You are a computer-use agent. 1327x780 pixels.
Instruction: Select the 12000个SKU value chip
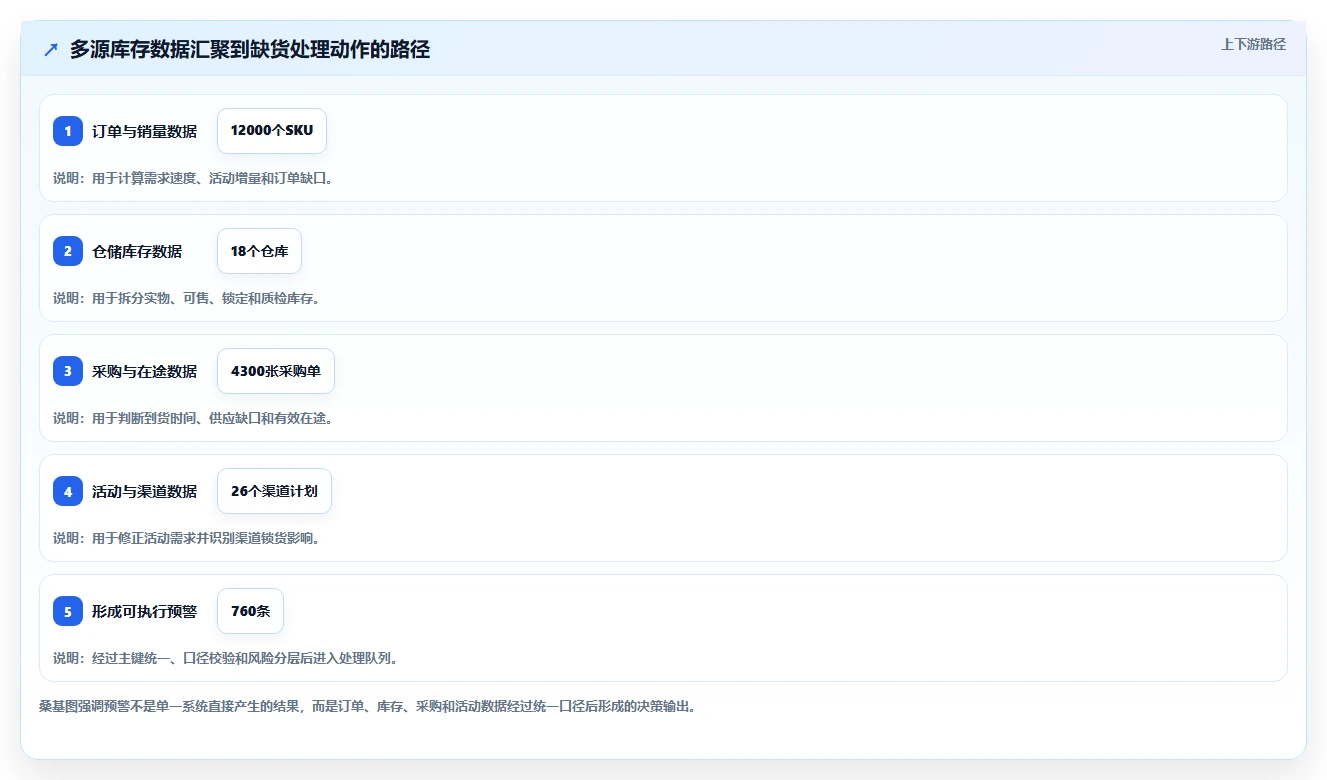point(272,131)
